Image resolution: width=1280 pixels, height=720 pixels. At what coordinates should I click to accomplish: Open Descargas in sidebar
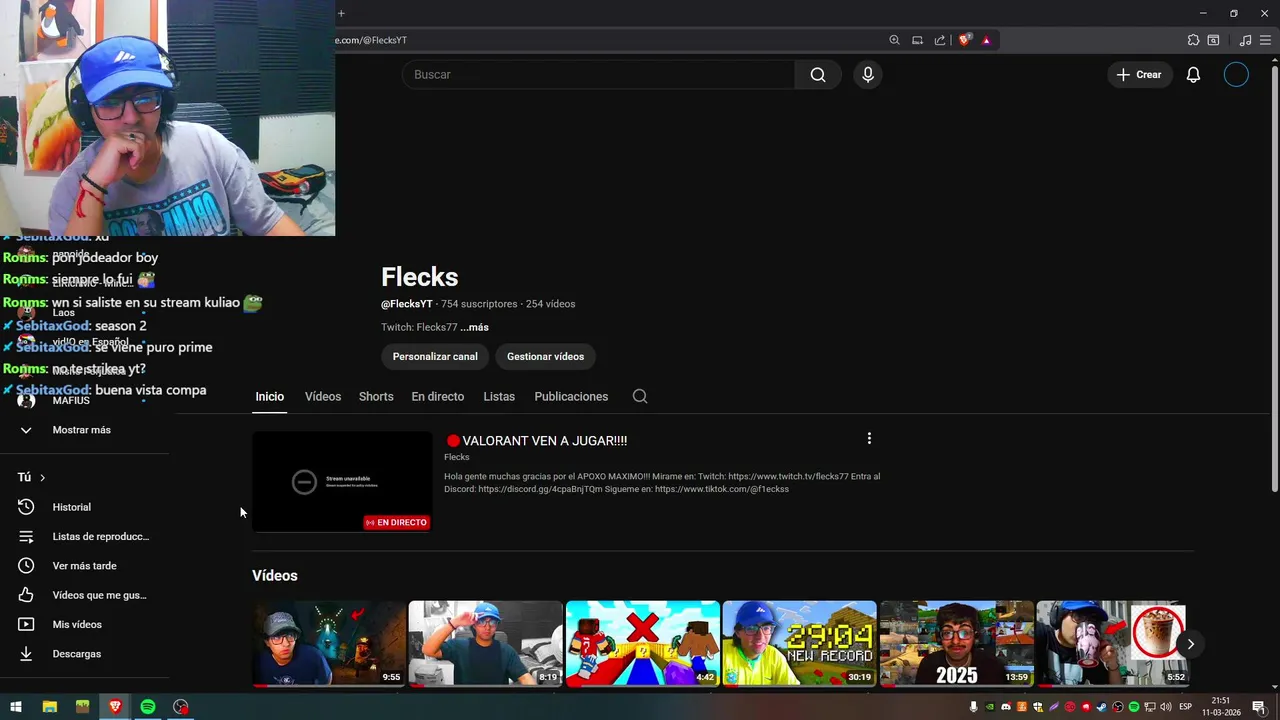tap(85, 654)
